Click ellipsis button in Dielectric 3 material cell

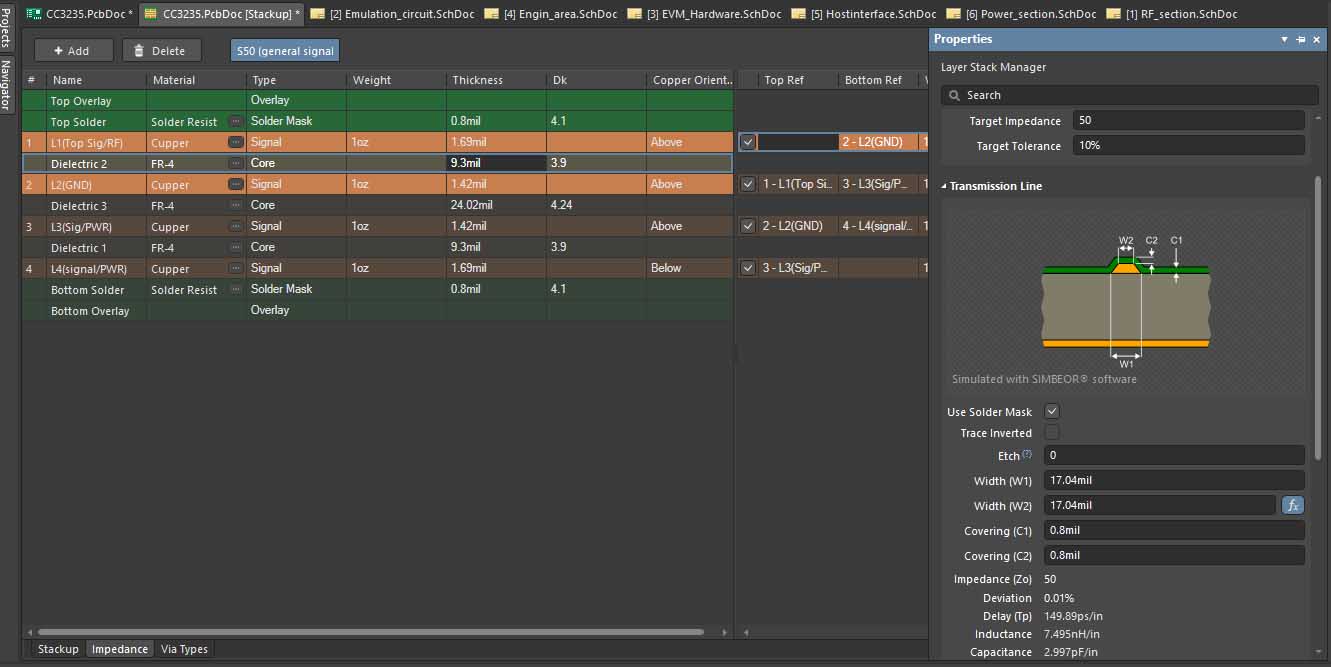pos(236,205)
